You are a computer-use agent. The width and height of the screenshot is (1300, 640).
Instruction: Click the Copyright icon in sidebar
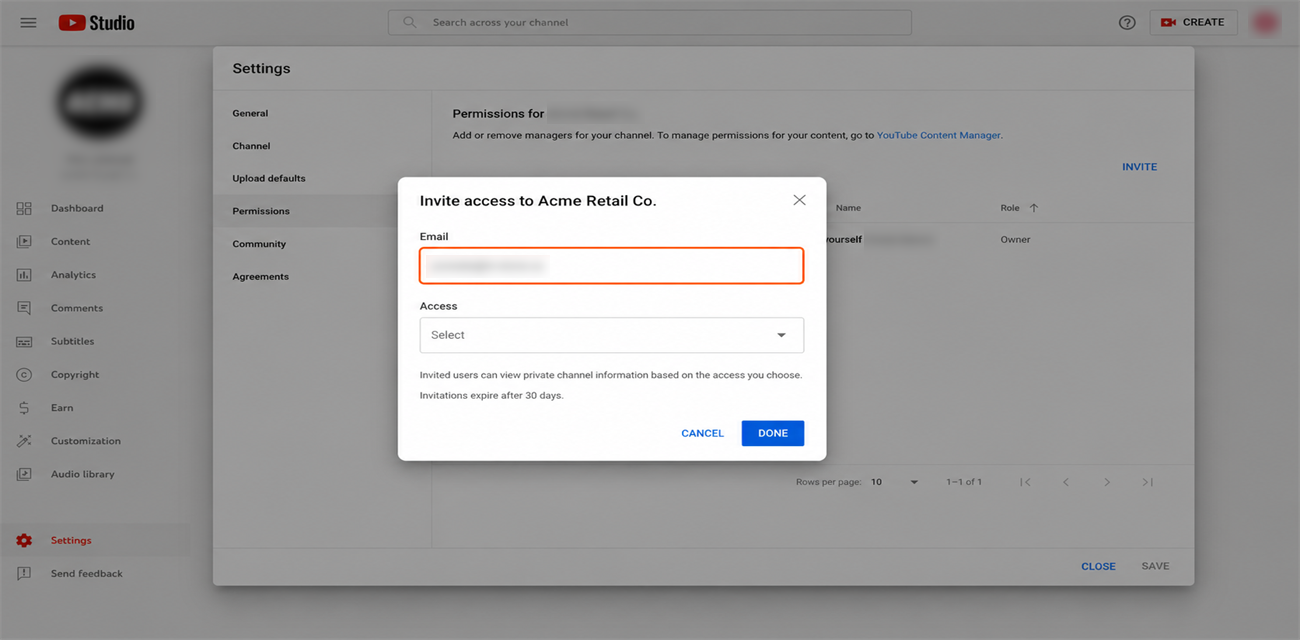[24, 374]
